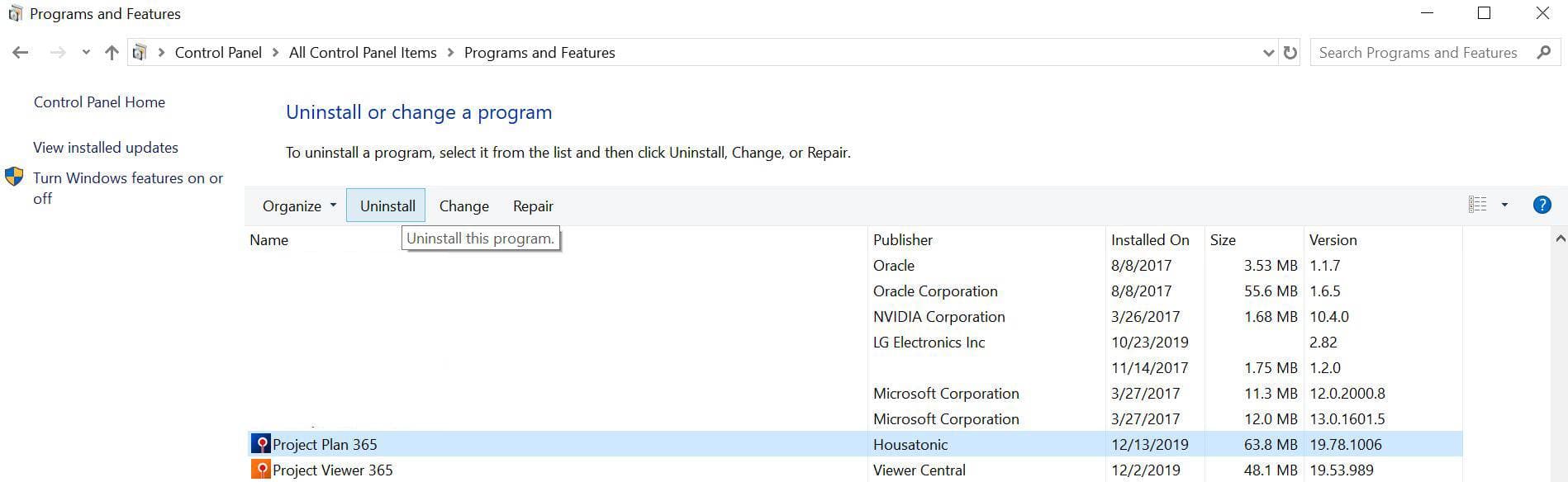Viewport: 1568px width, 482px height.
Task: Click the Forward navigation arrow
Action: point(58,53)
